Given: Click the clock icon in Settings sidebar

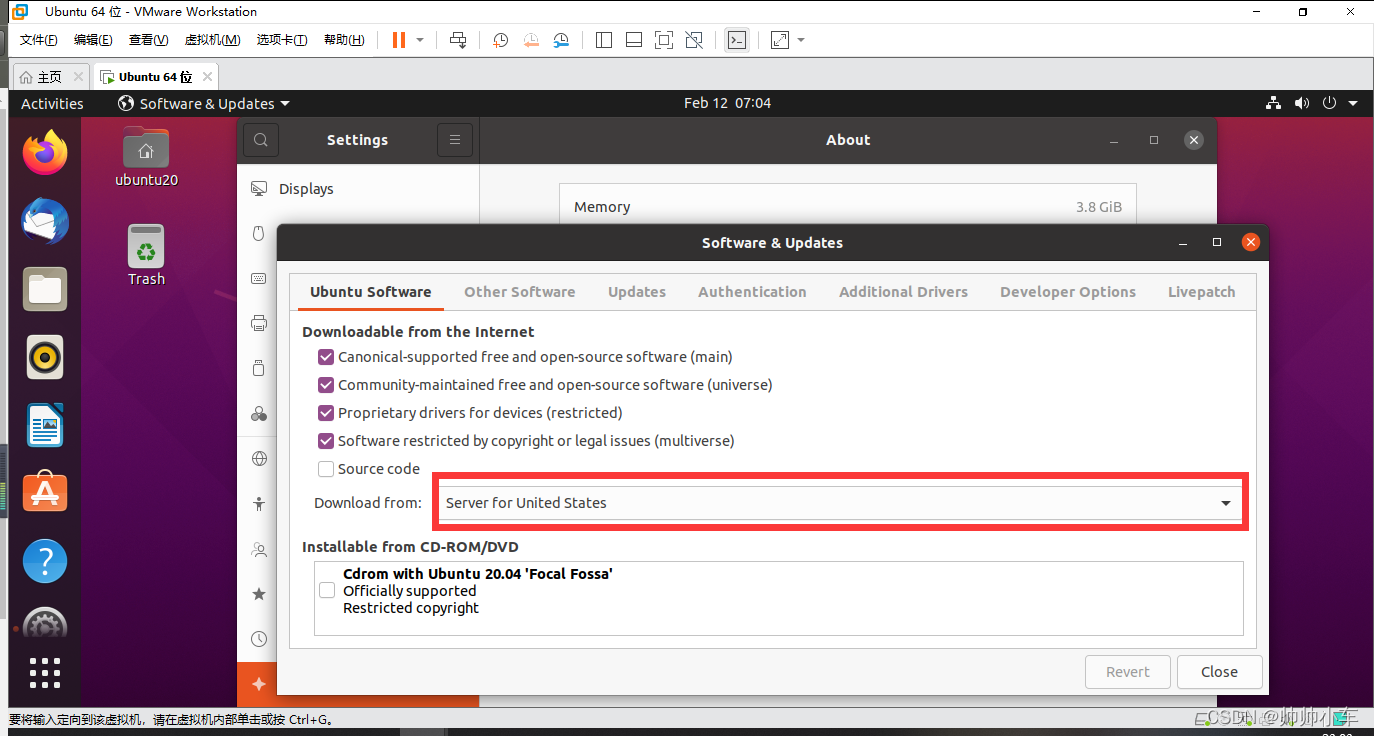Looking at the screenshot, I should click(259, 639).
